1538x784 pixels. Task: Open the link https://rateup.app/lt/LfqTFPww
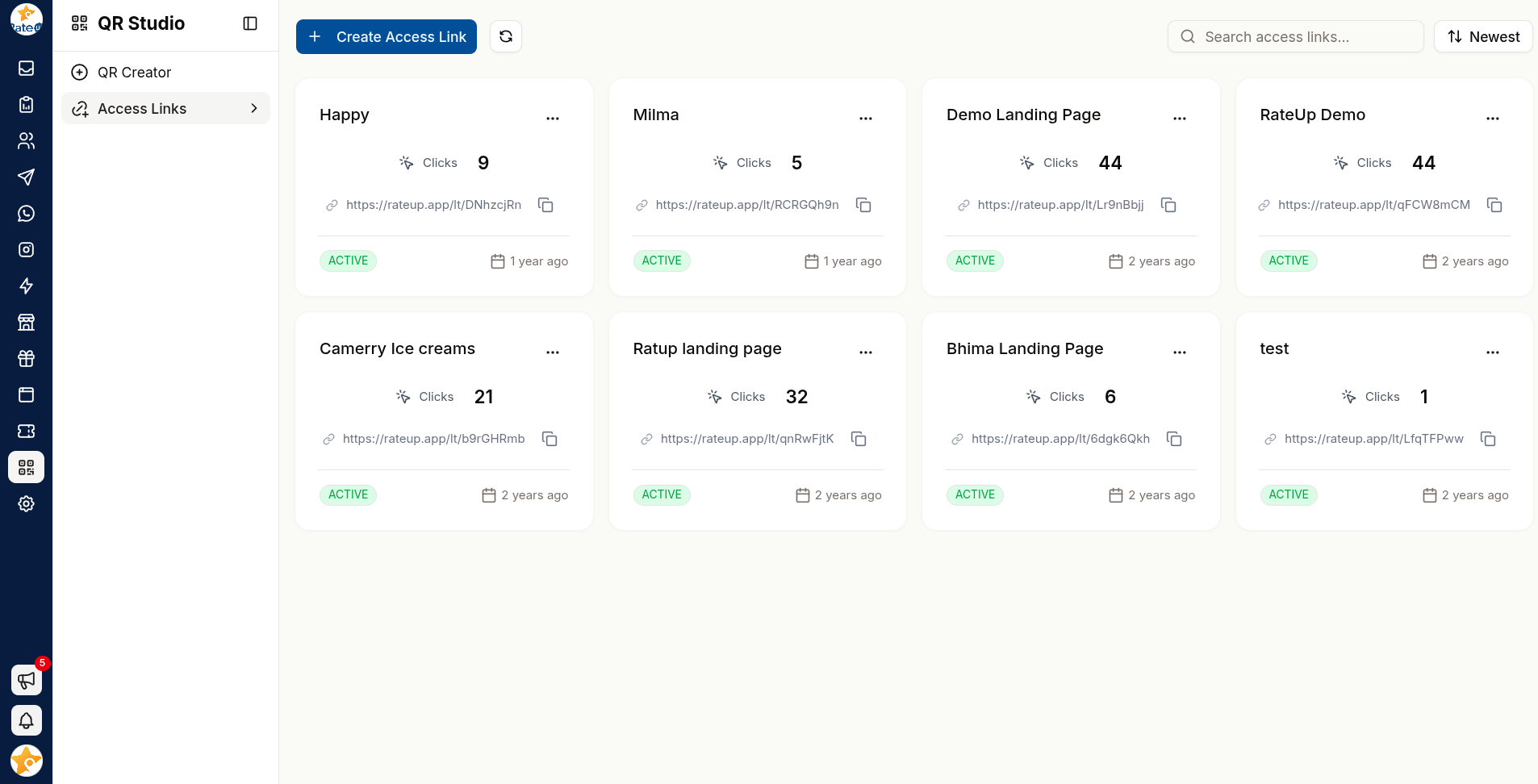[1374, 439]
